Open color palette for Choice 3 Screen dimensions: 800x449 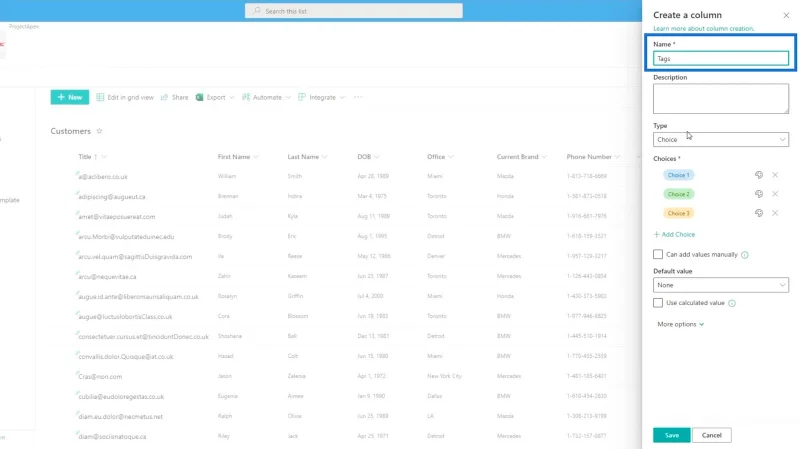759,213
